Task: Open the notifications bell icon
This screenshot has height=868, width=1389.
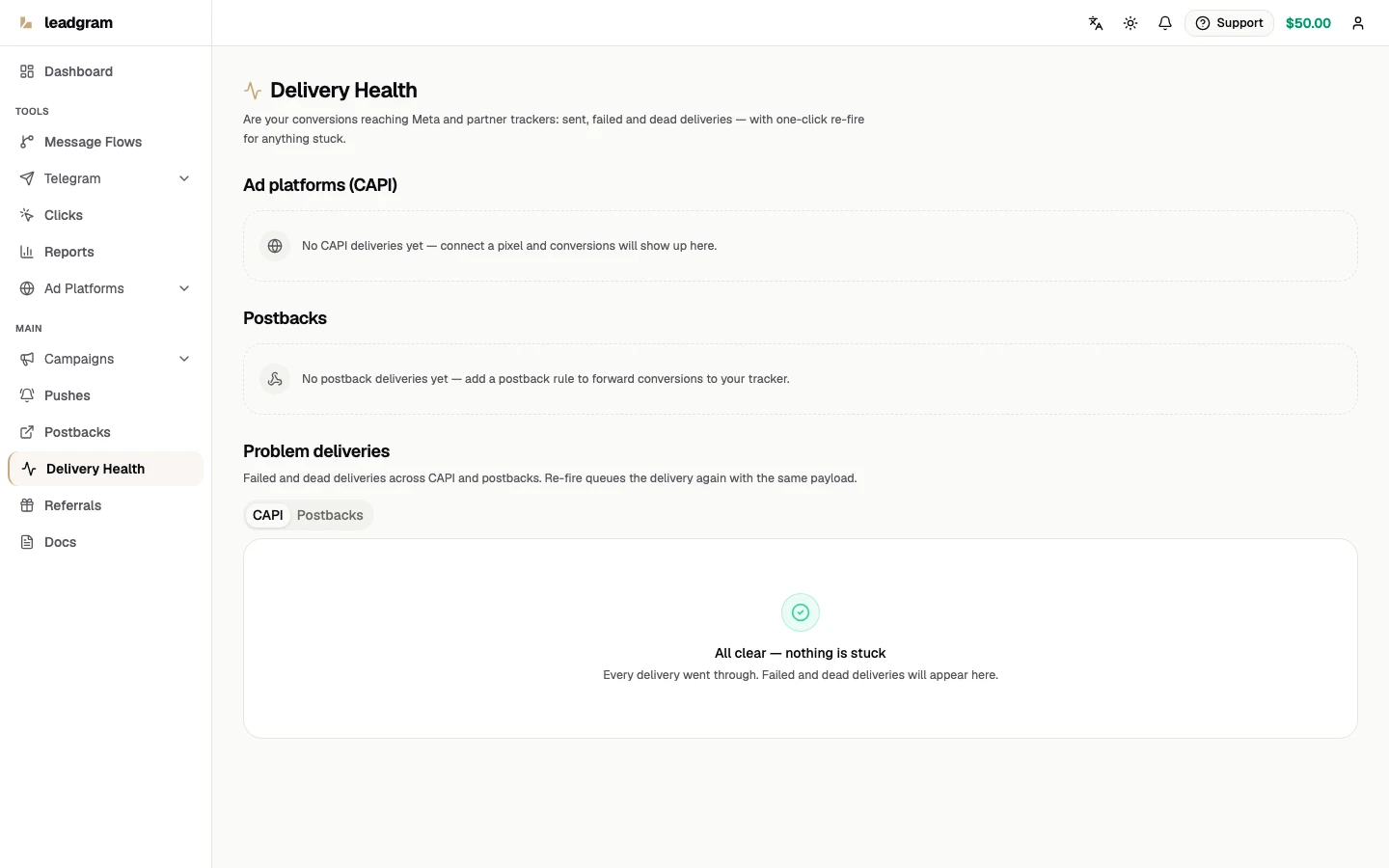Action: pos(1165,23)
